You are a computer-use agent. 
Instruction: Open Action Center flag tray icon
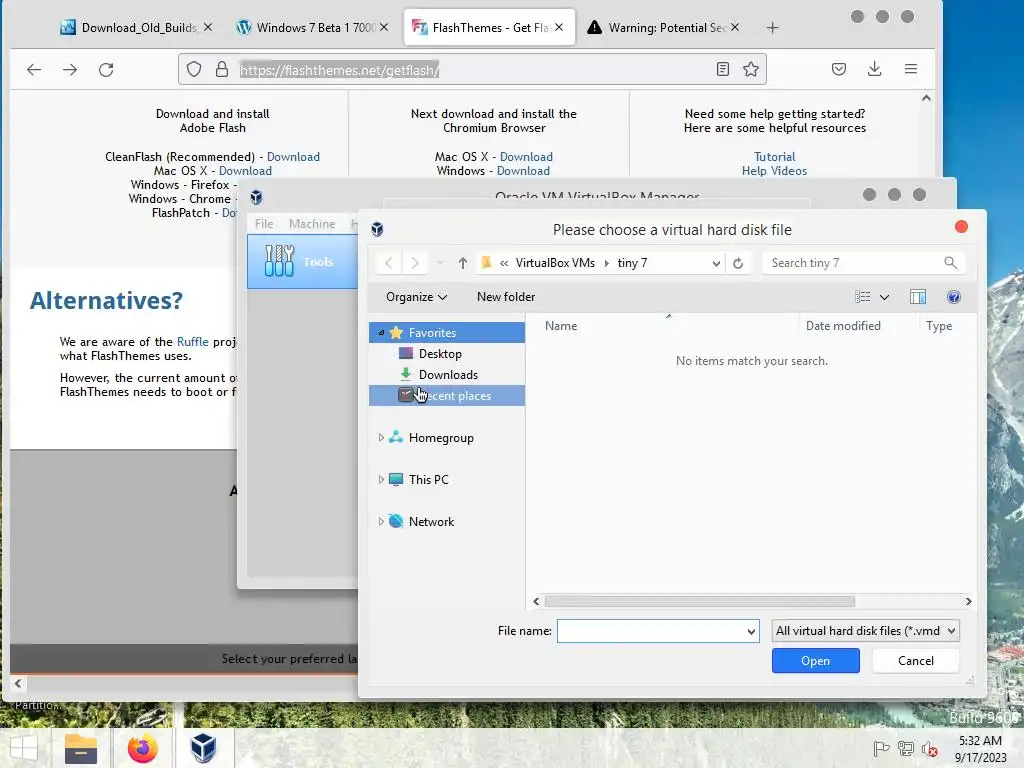(881, 748)
